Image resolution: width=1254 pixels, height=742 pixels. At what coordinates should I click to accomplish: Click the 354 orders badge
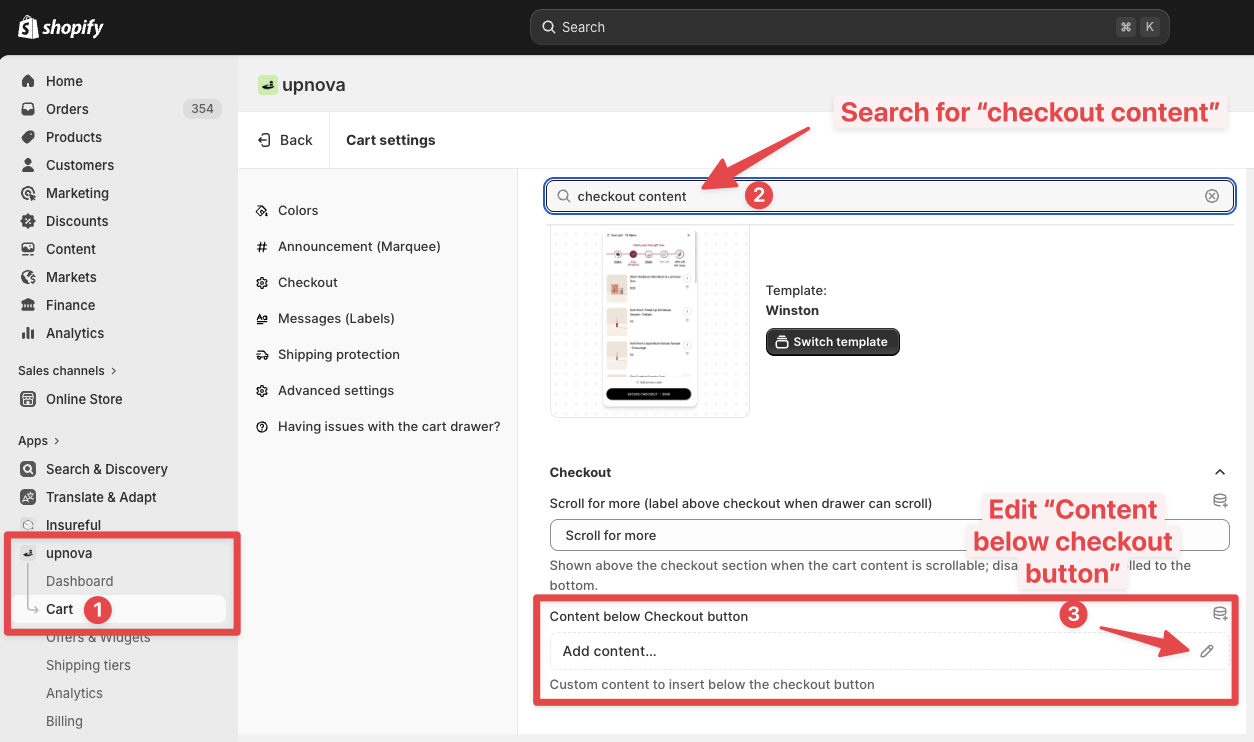[202, 109]
